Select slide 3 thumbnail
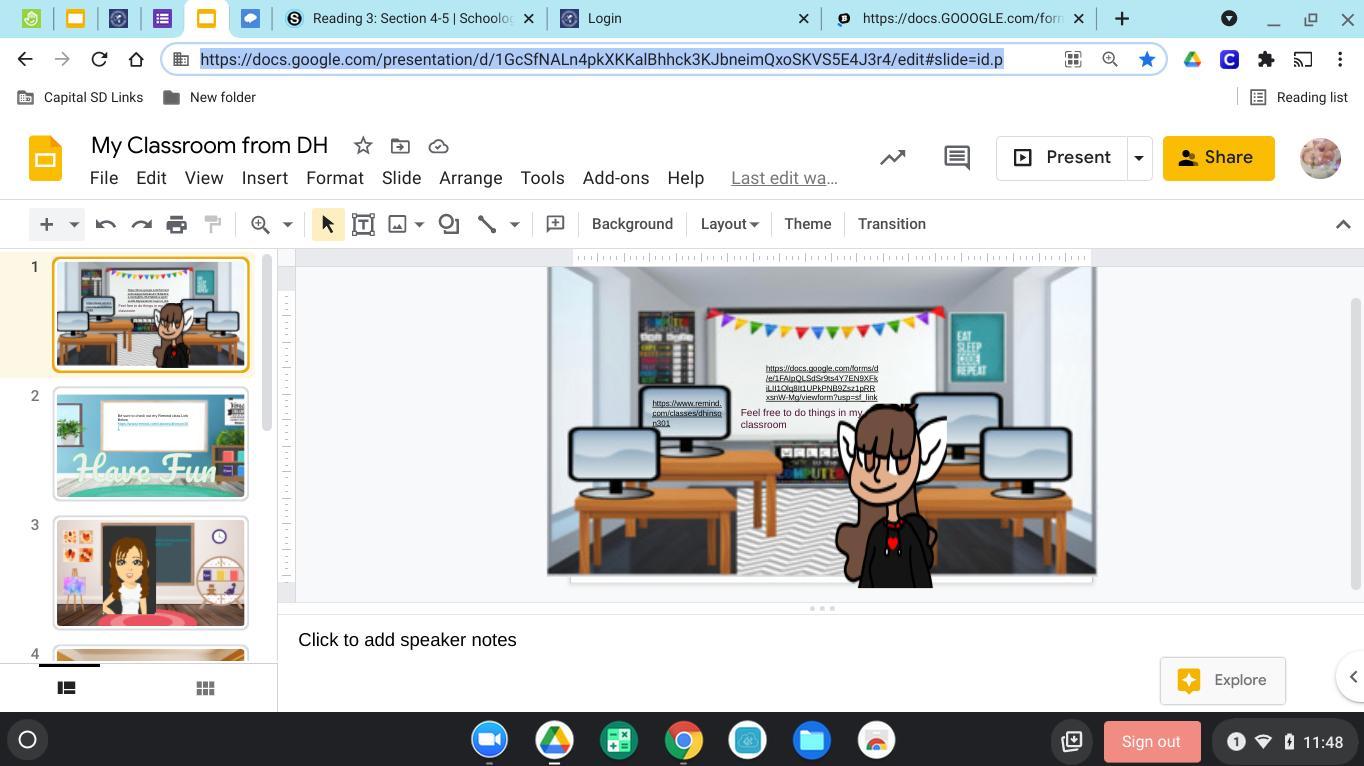The height and width of the screenshot is (766, 1364). tap(151, 573)
